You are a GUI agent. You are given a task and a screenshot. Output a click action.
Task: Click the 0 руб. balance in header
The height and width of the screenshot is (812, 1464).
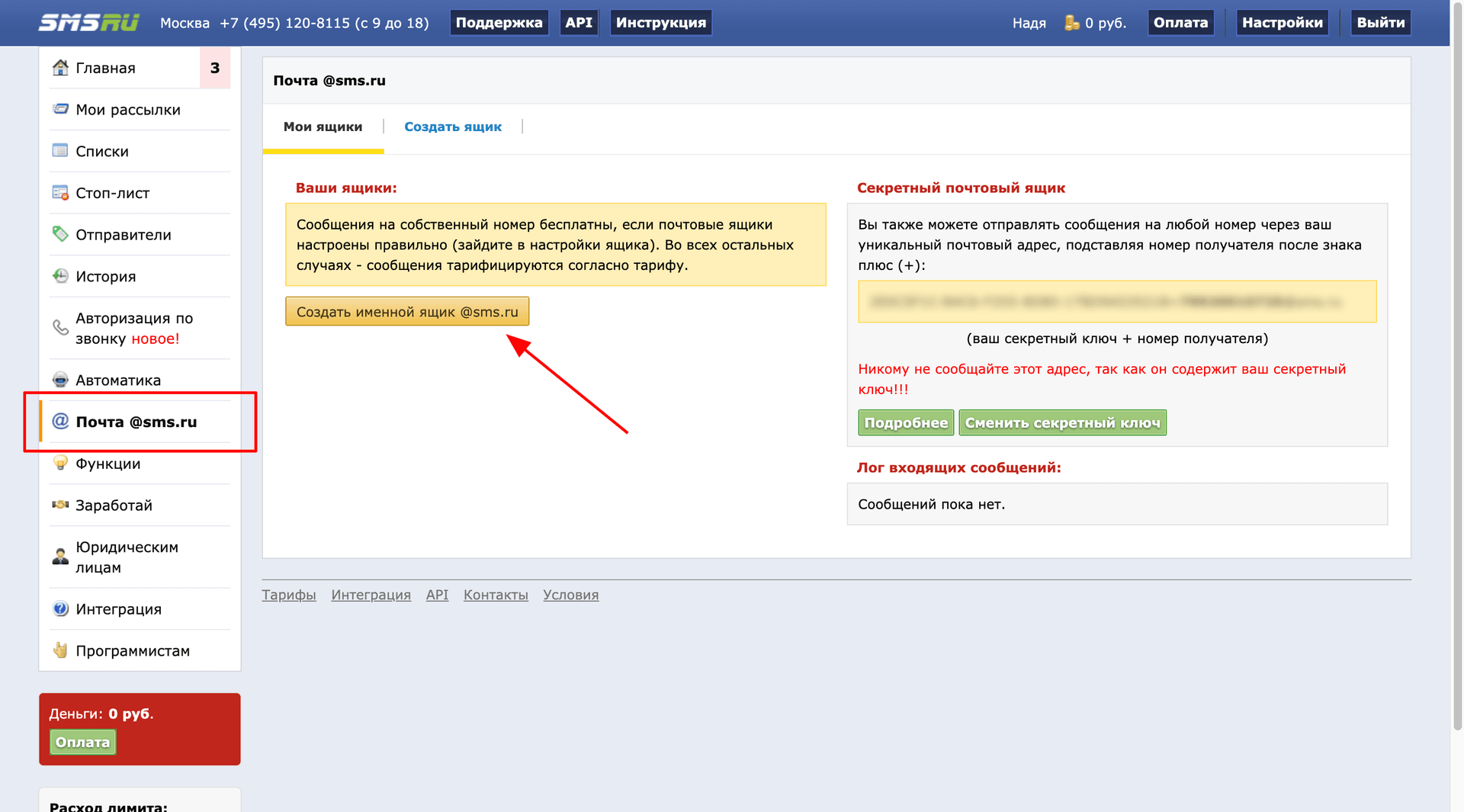(1106, 23)
